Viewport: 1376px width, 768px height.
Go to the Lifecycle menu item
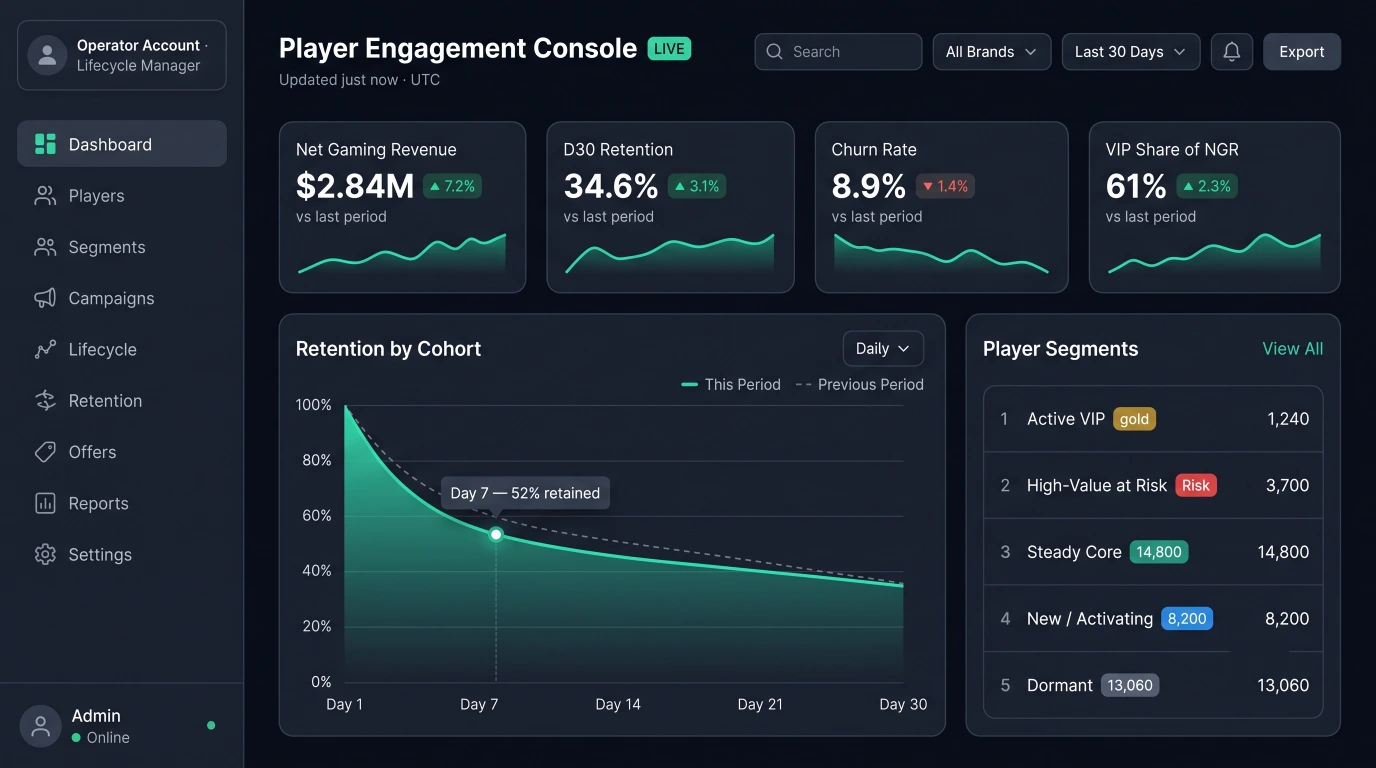(122, 349)
